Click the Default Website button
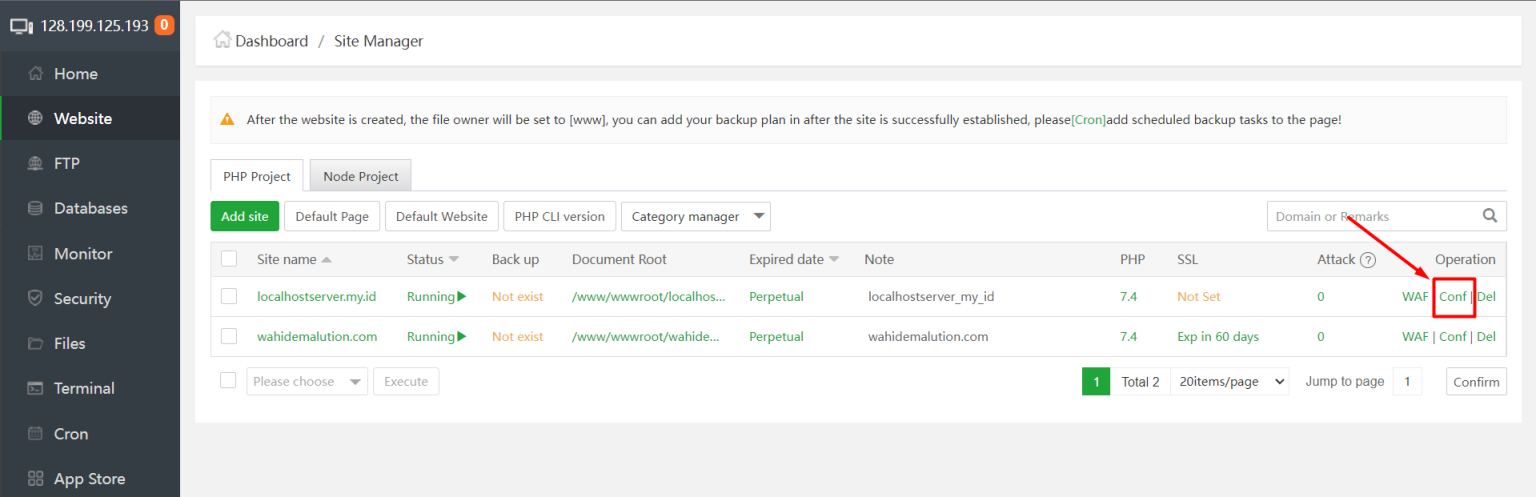 [441, 216]
